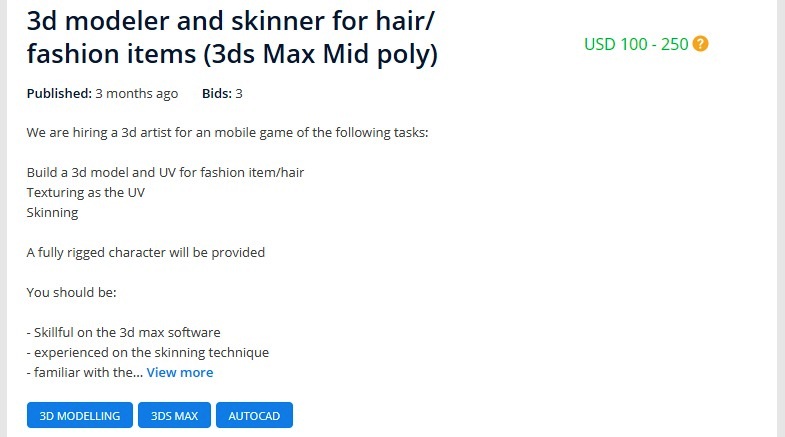Click the truncated 'familiar with the...' text
Viewport: 785px width, 437px height.
(x=85, y=373)
